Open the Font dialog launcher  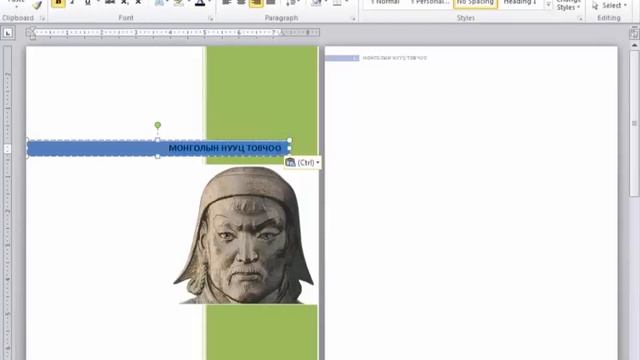(x=211, y=18)
